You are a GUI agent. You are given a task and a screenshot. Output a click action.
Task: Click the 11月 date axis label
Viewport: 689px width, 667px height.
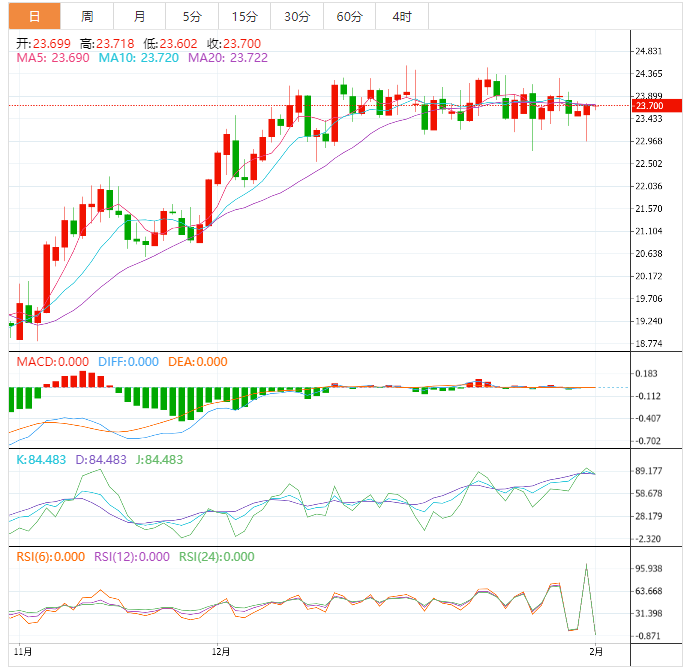coord(22,652)
